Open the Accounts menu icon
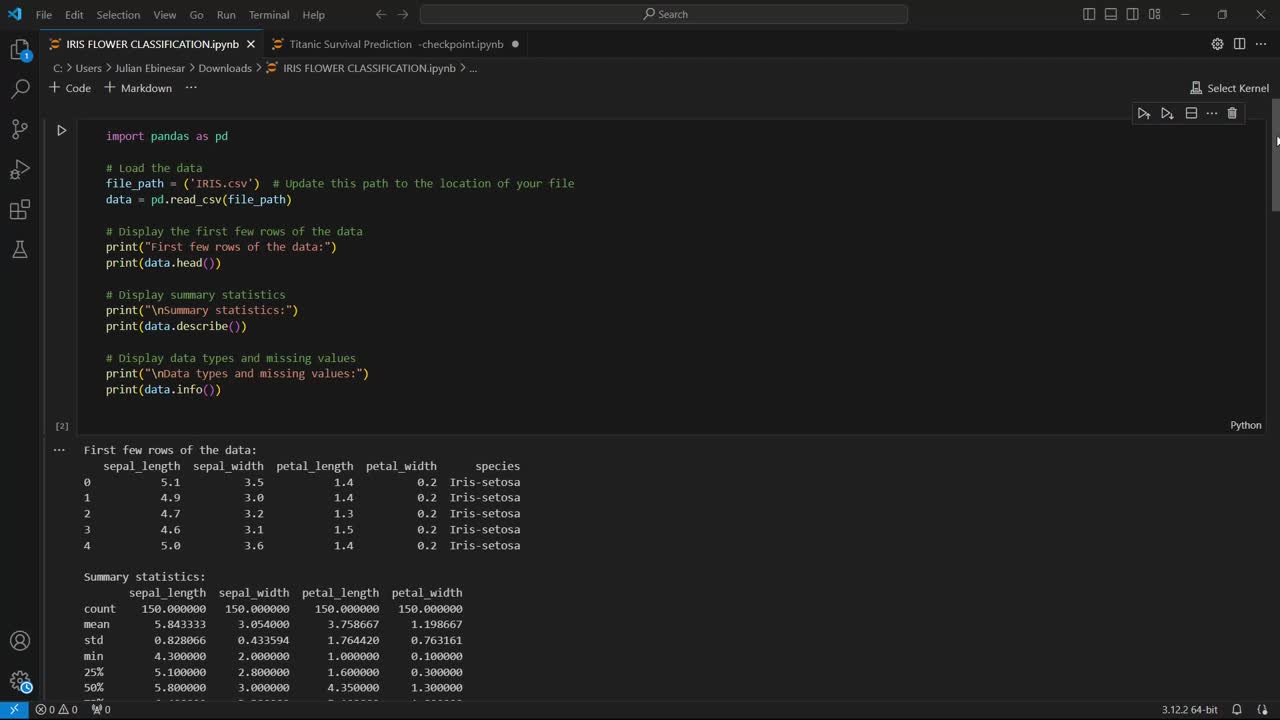This screenshot has height=720, width=1280. click(x=20, y=641)
